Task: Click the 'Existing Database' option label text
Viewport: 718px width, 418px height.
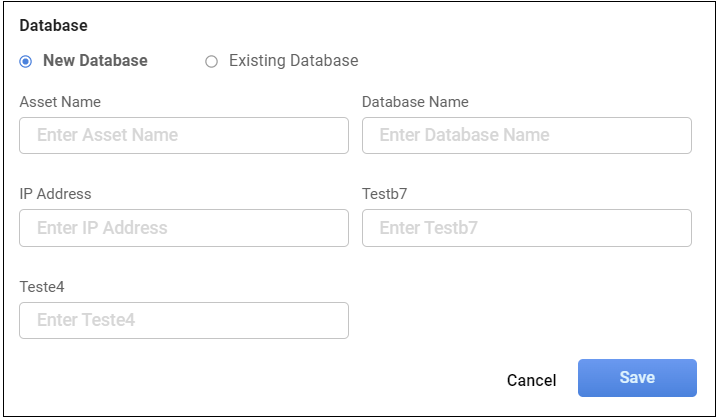Action: (x=293, y=61)
